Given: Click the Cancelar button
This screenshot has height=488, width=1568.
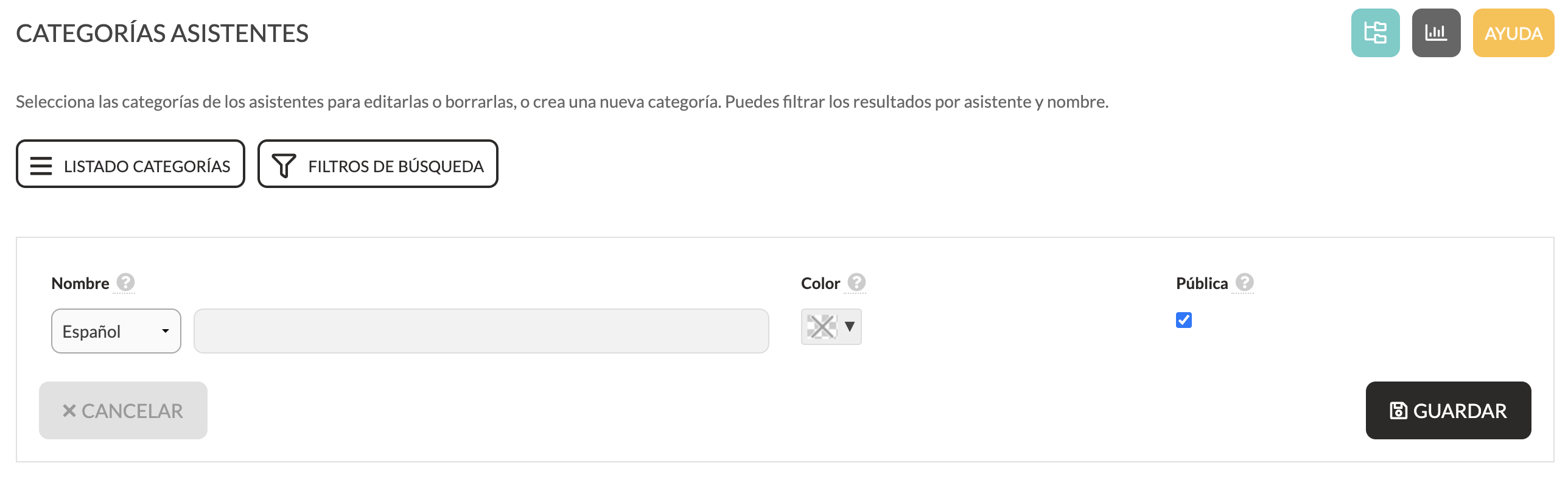Looking at the screenshot, I should point(123,411).
